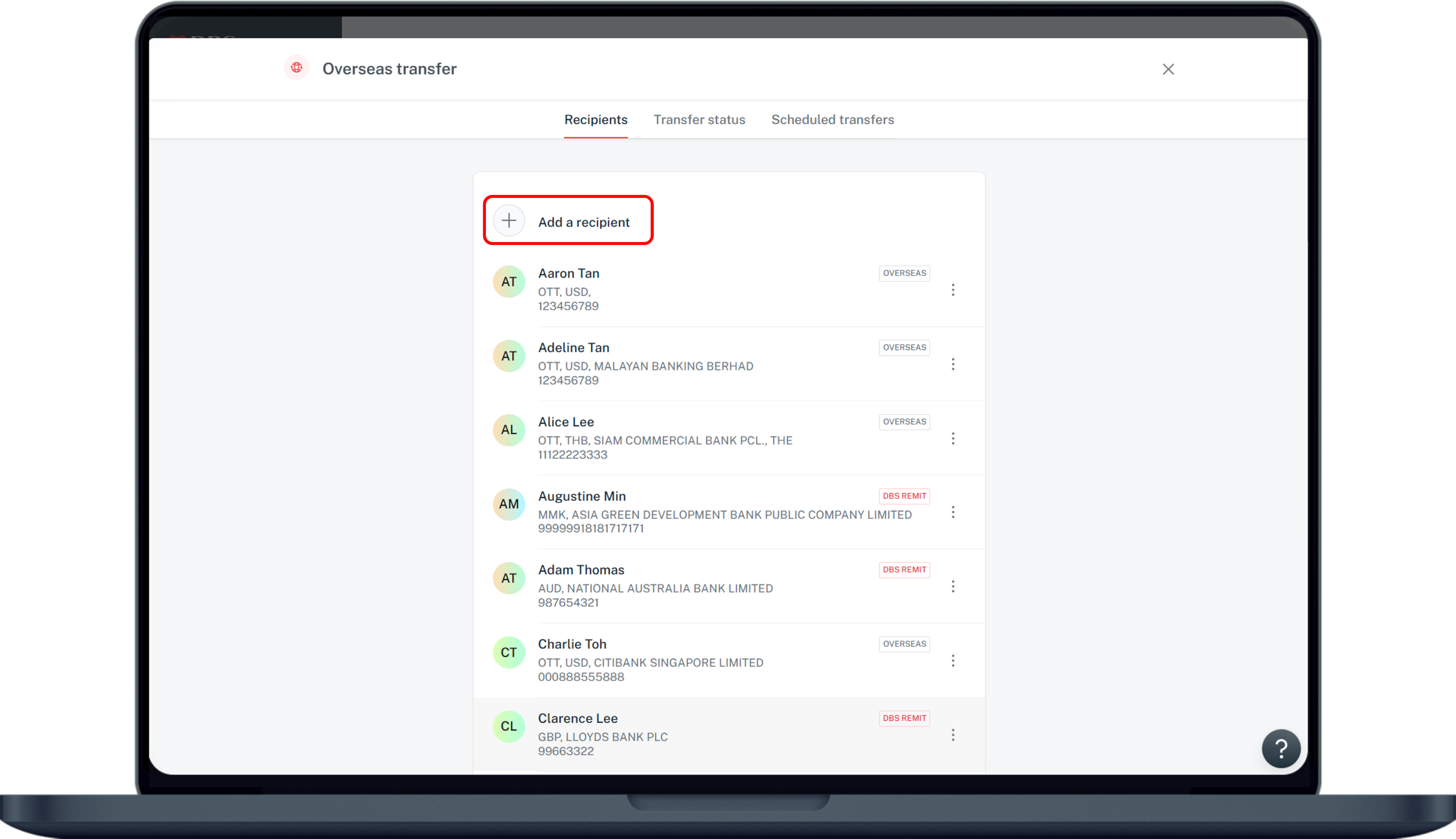The image size is (1456, 839).
Task: Open the options menu for Clarence Lee
Action: click(x=954, y=735)
